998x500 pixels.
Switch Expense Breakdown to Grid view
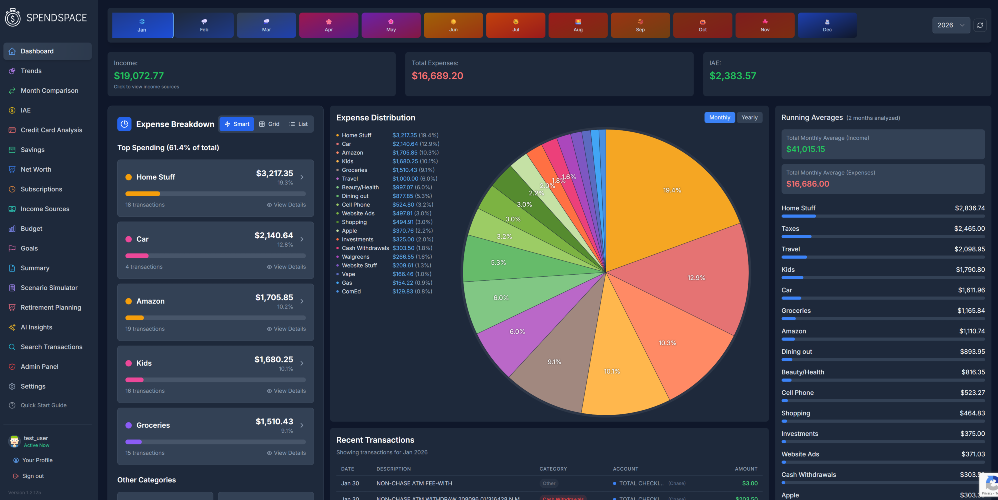pyautogui.click(x=269, y=124)
